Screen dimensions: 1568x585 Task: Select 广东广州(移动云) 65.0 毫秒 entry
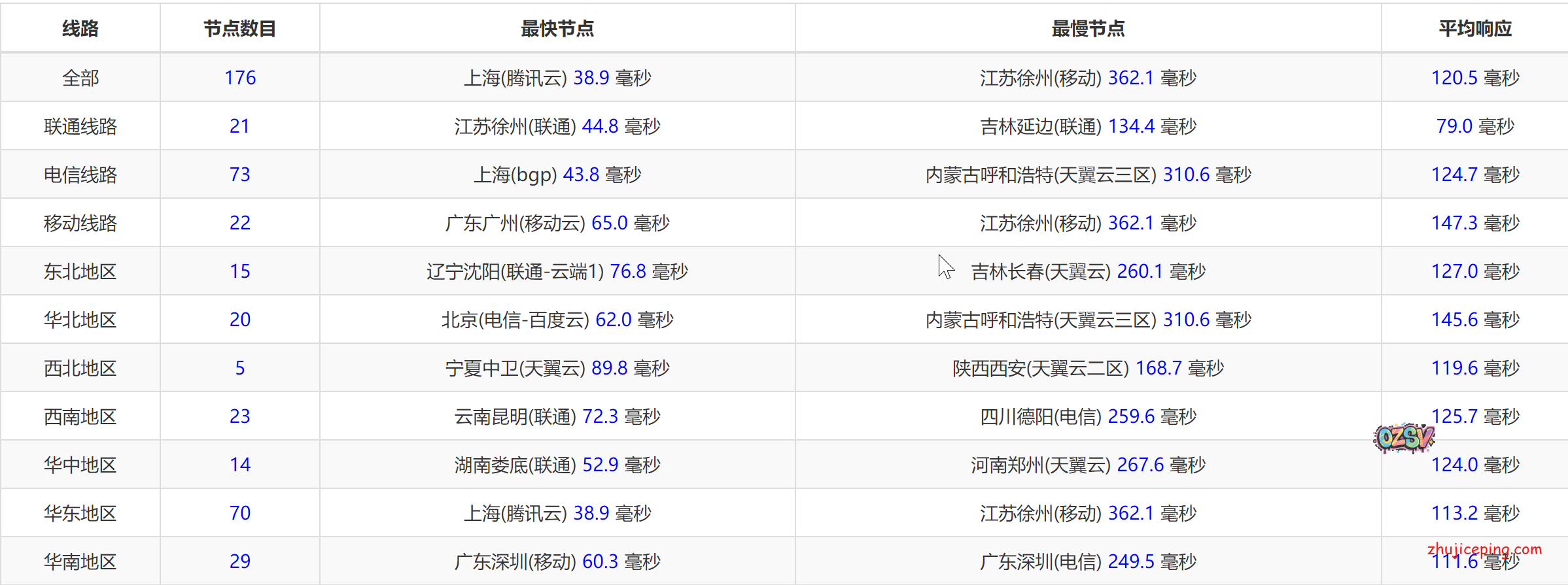point(557,223)
